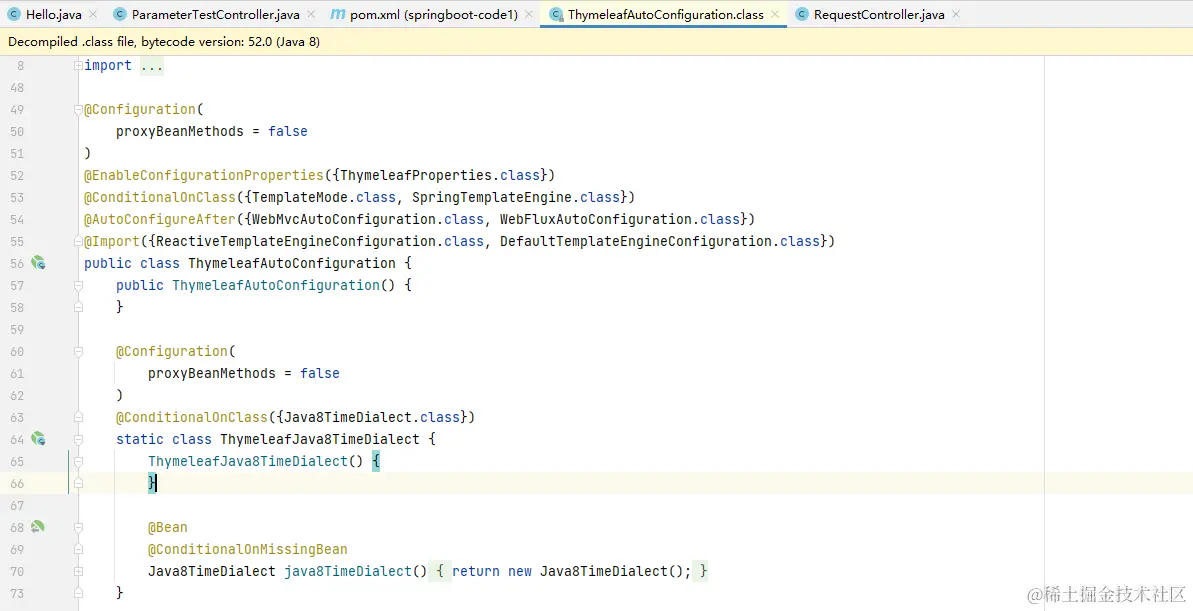This screenshot has height=611, width=1193.
Task: Click 'proxyBeanMethods = false' on line 50
Action: click(x=212, y=132)
